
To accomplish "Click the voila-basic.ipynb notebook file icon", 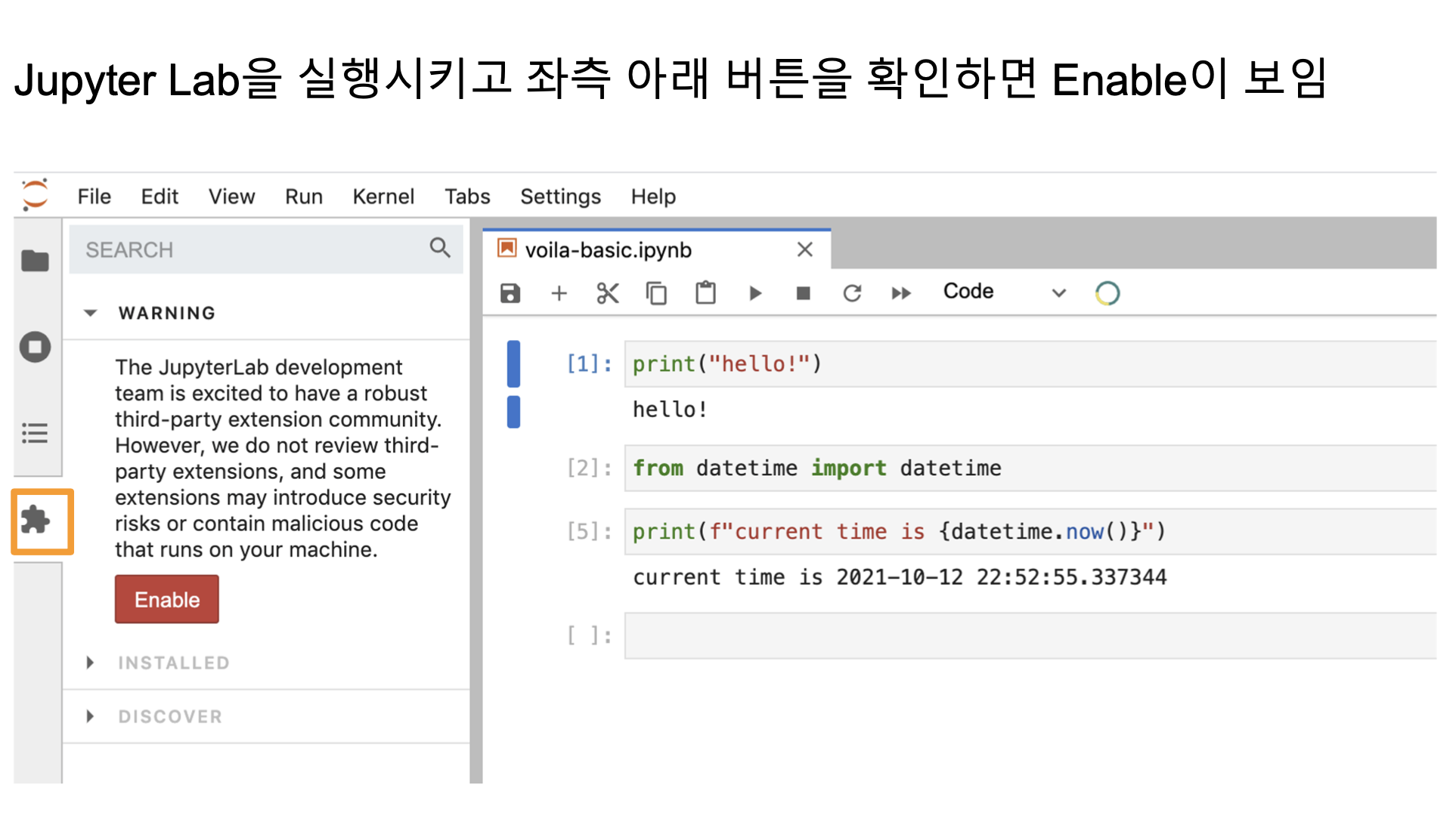I will pyautogui.click(x=507, y=249).
